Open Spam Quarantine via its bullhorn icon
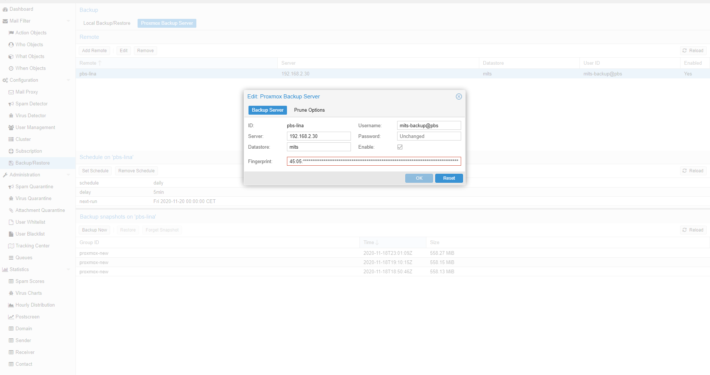Image resolution: width=710 pixels, height=375 pixels. [x=11, y=187]
